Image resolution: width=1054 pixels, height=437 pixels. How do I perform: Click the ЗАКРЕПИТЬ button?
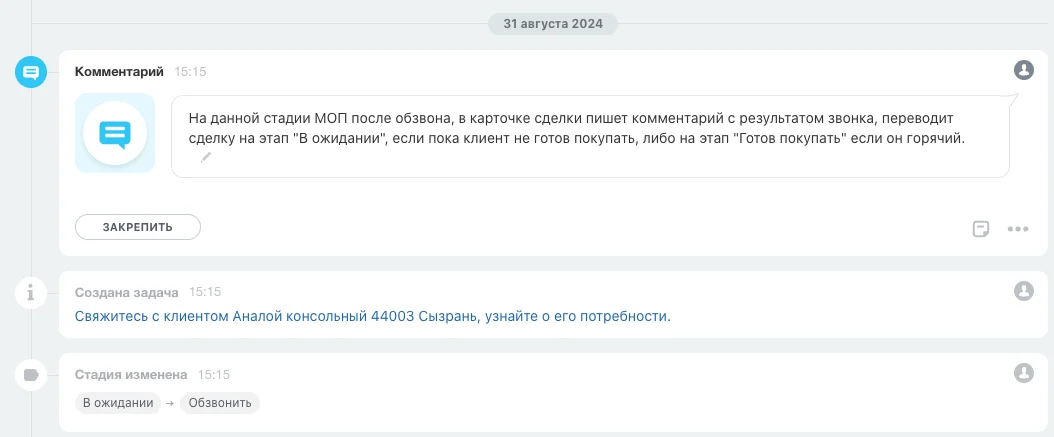pos(138,227)
